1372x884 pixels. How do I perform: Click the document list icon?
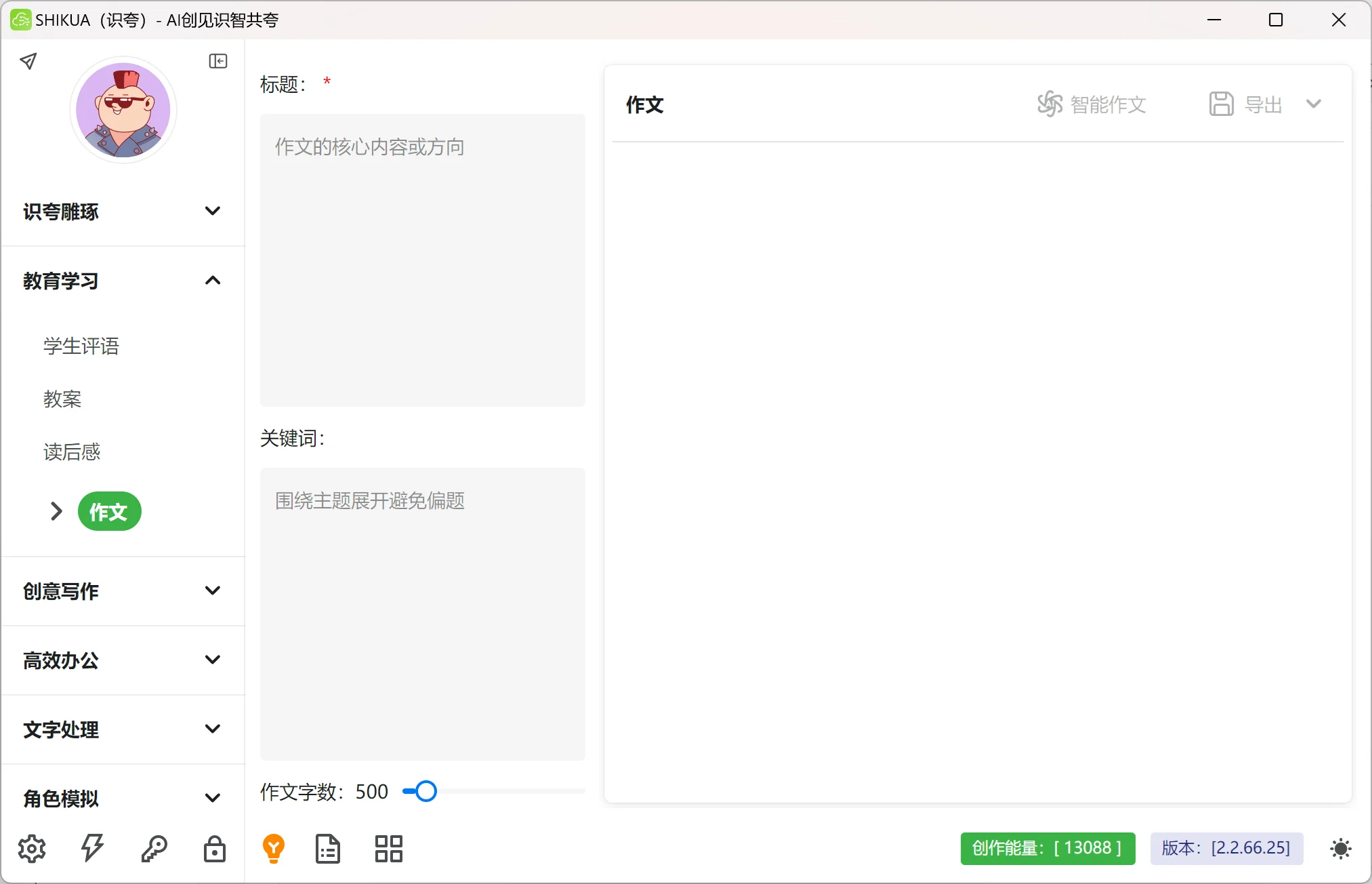328,849
